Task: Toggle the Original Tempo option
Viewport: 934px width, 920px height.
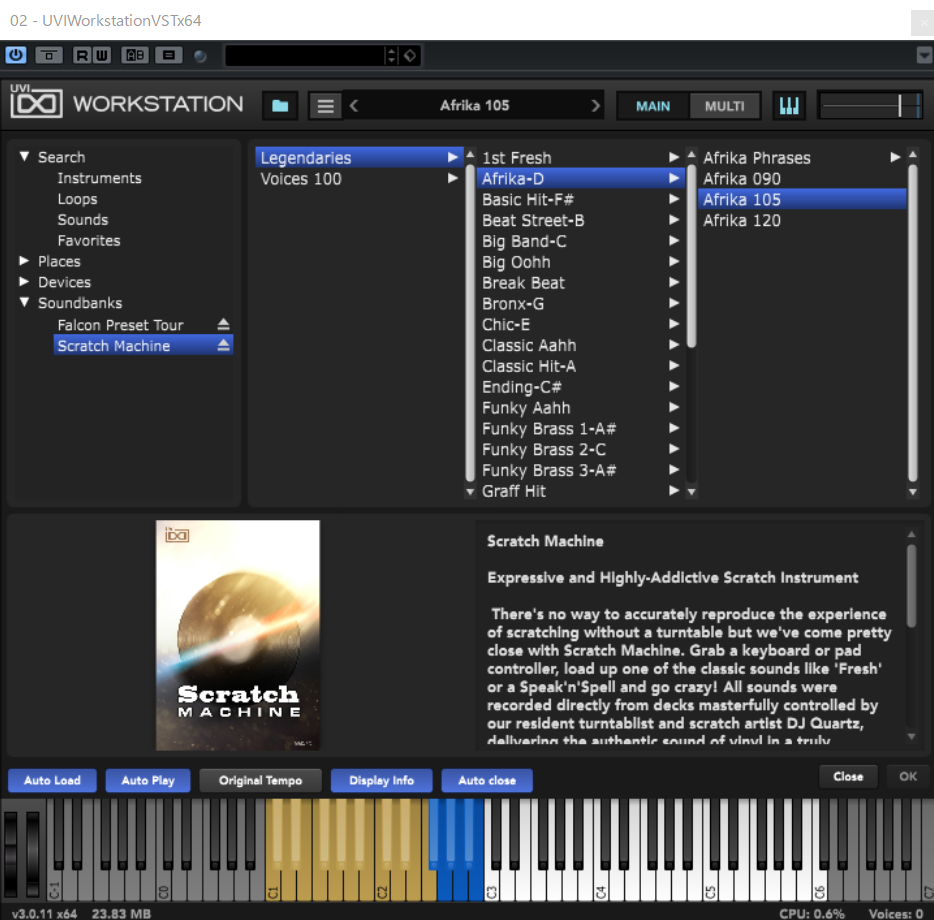Action: coord(260,780)
